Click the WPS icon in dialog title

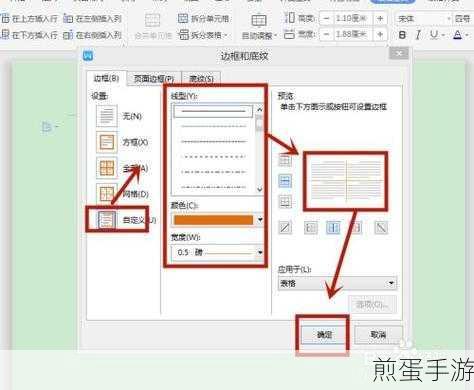click(88, 55)
